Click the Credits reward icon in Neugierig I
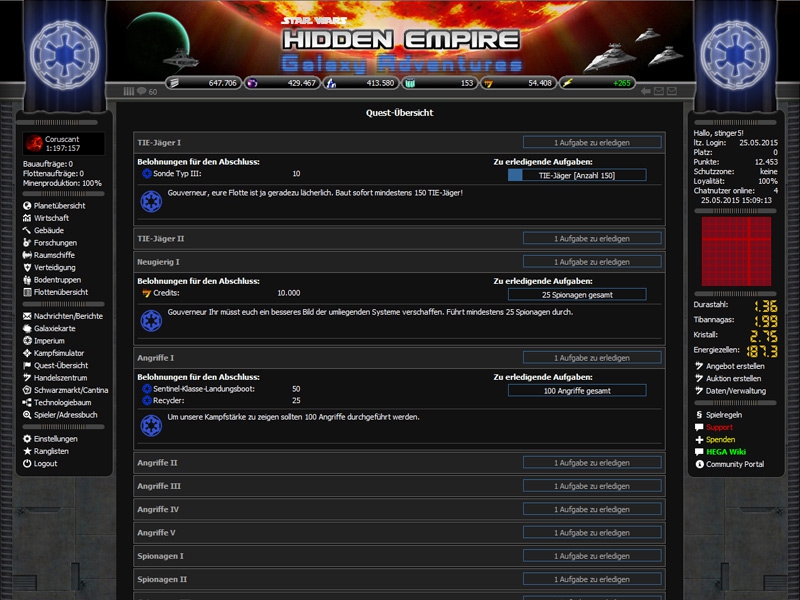The width and height of the screenshot is (800, 600). 147,293
